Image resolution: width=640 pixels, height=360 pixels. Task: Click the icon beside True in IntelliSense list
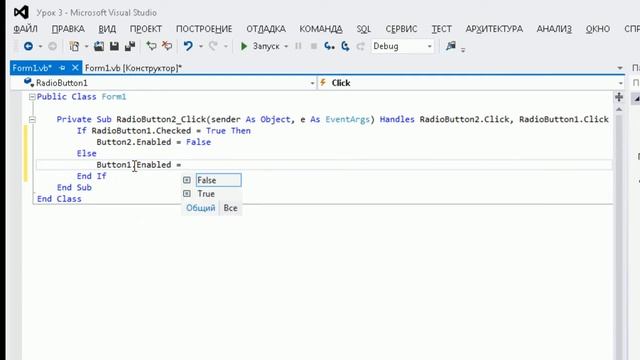[x=187, y=193]
